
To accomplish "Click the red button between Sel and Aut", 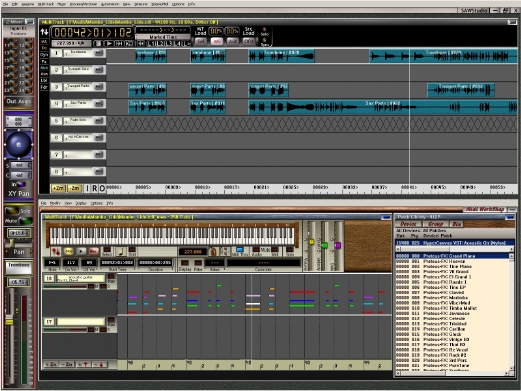I will [217, 41].
